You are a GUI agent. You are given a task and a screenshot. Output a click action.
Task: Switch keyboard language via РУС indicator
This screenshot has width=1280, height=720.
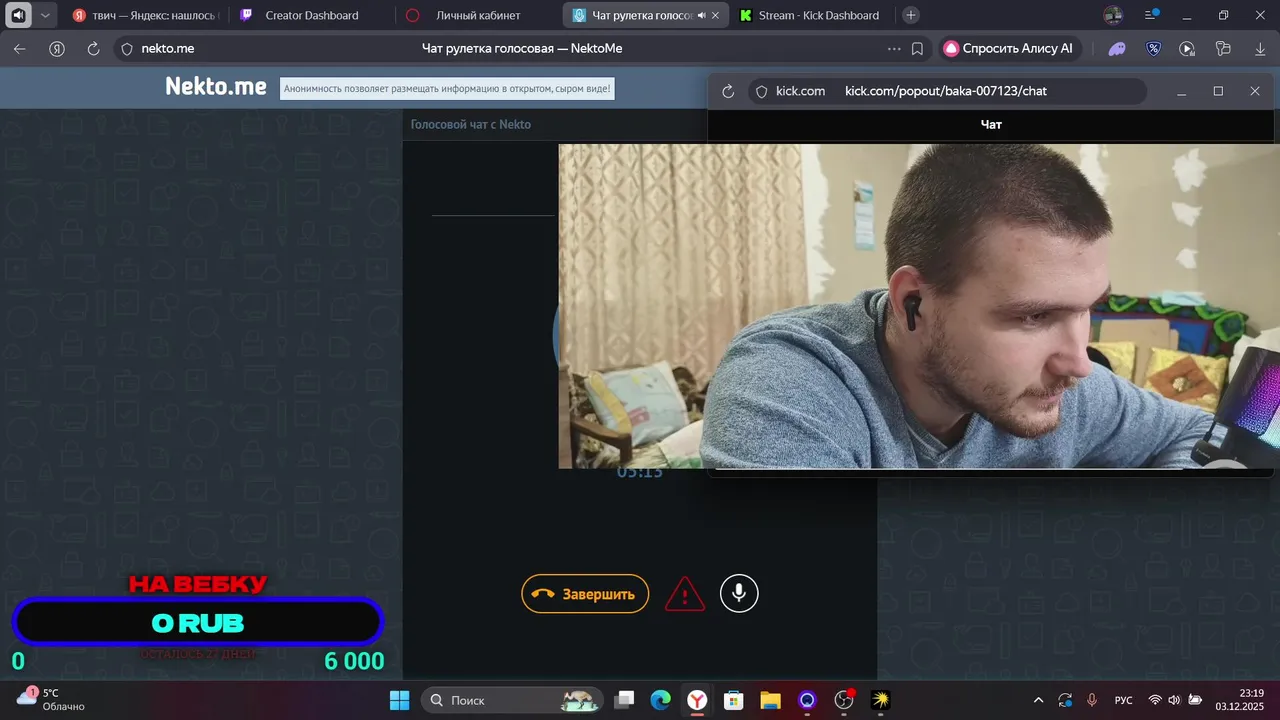pyautogui.click(x=1124, y=700)
